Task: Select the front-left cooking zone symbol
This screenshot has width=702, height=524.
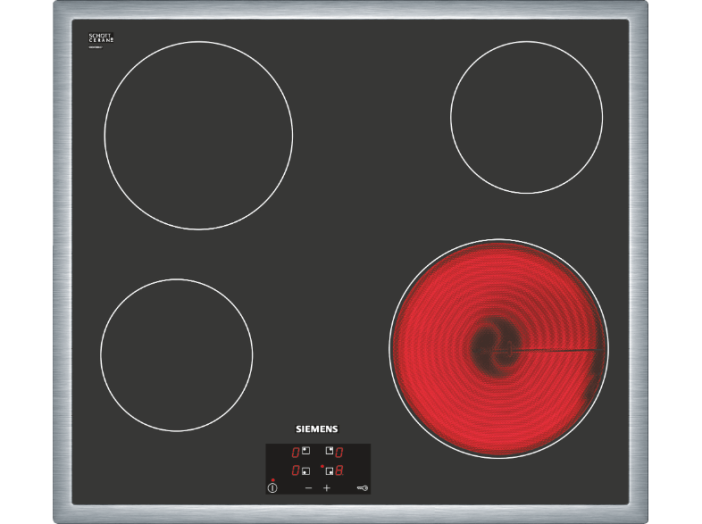Action: pos(306,471)
